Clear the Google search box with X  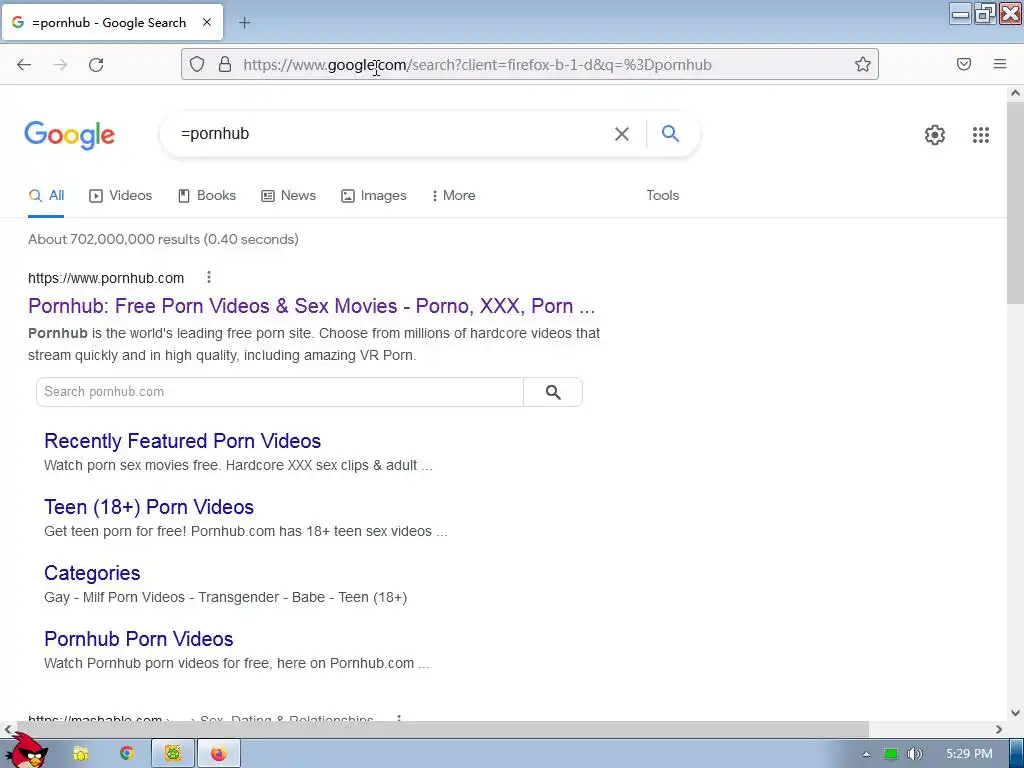[621, 134]
